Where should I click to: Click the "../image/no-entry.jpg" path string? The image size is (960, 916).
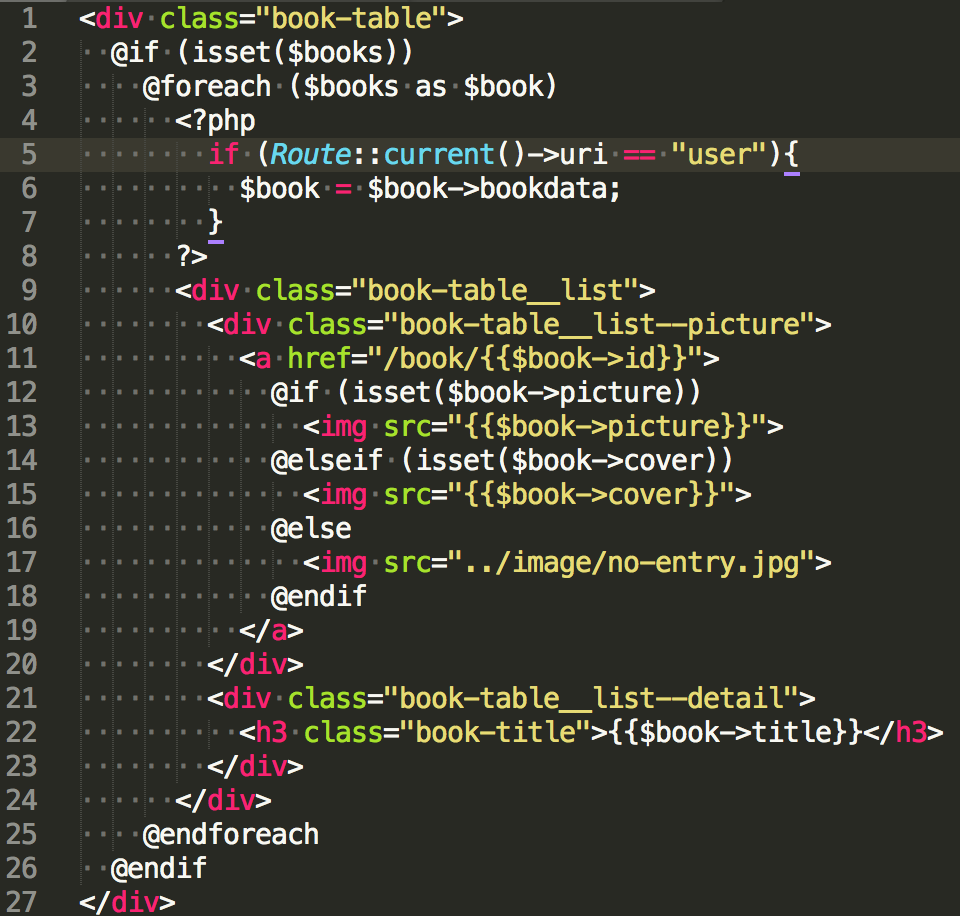click(x=631, y=562)
